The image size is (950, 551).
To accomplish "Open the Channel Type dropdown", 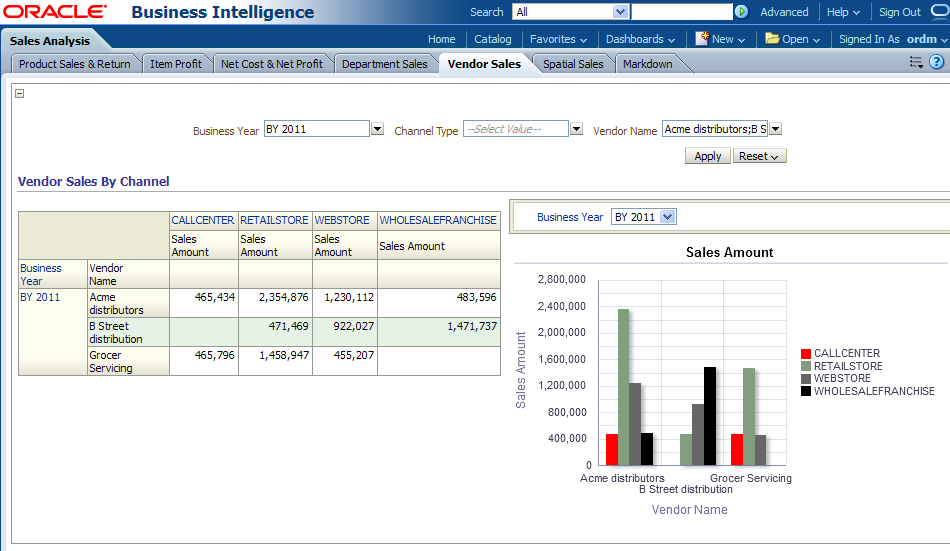I will pyautogui.click(x=576, y=129).
